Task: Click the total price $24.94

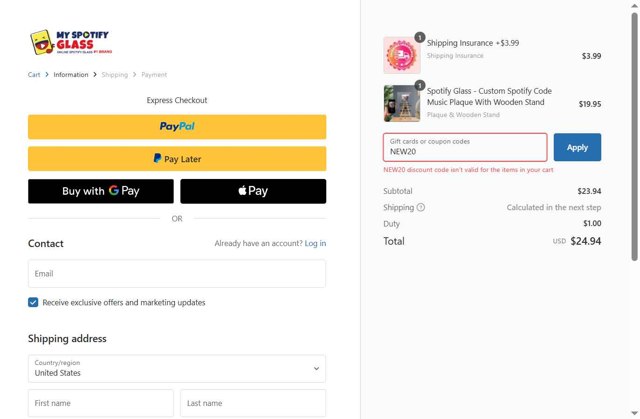Action: point(586,241)
